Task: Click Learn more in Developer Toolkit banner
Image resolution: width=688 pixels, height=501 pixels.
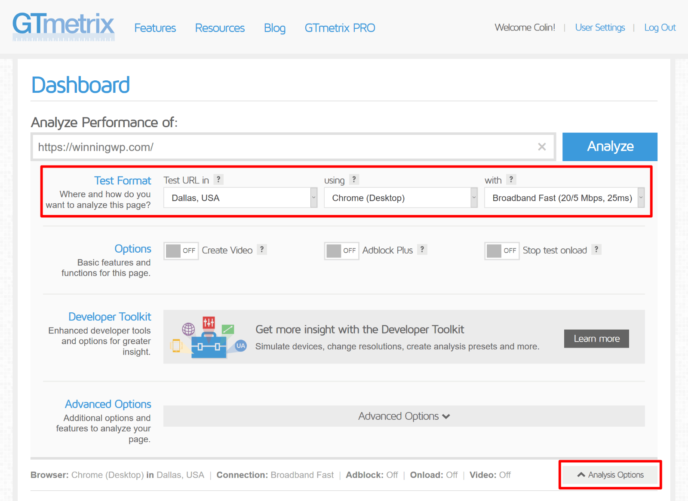Action: pyautogui.click(x=596, y=339)
